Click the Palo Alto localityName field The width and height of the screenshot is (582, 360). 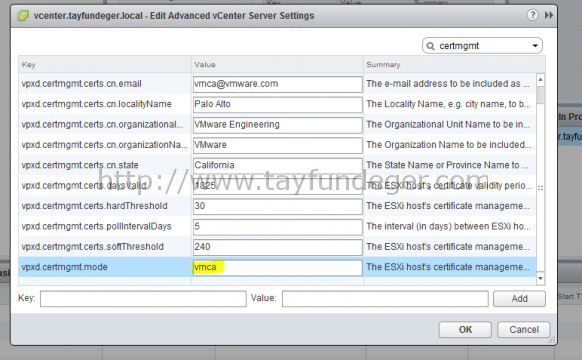click(x=278, y=105)
